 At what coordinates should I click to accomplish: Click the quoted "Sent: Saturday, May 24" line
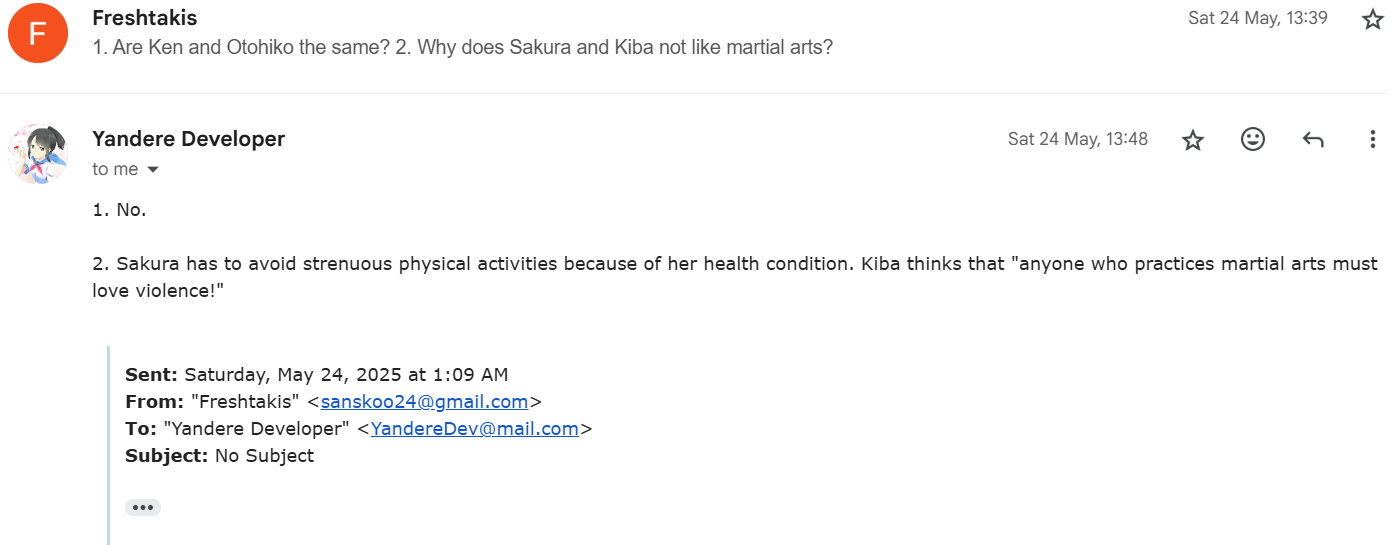click(316, 375)
